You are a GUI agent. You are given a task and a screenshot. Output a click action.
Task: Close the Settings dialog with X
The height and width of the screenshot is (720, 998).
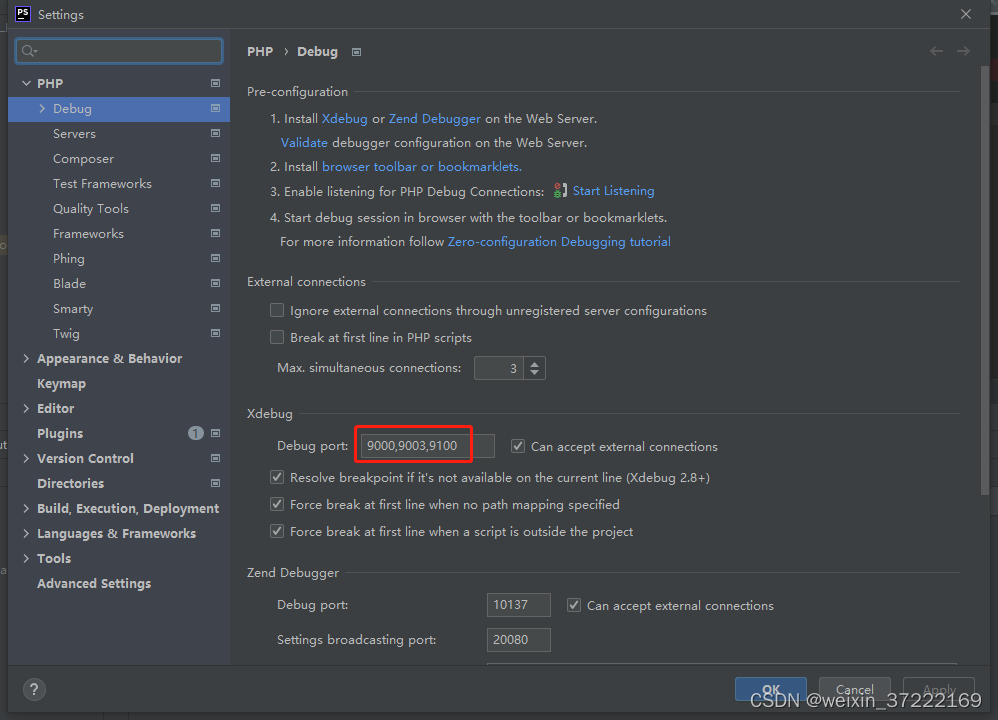(x=966, y=14)
